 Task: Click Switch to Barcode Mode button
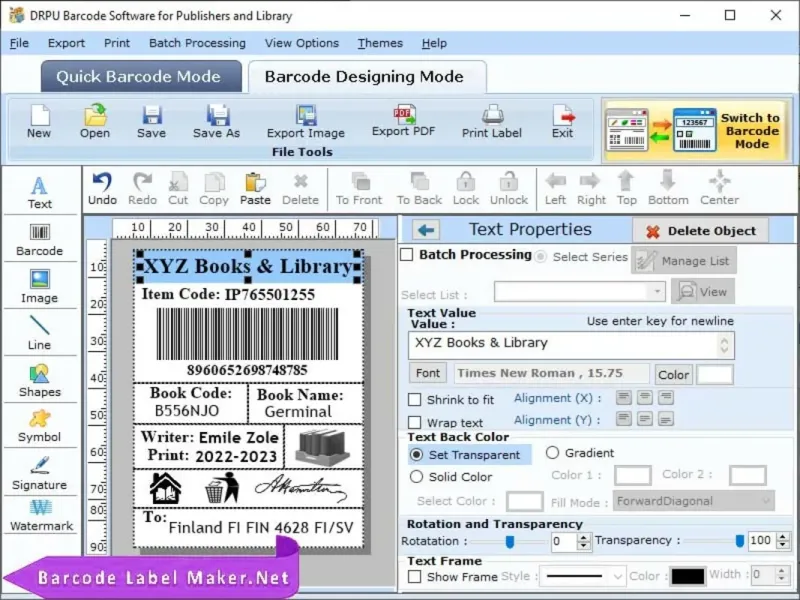(x=696, y=131)
